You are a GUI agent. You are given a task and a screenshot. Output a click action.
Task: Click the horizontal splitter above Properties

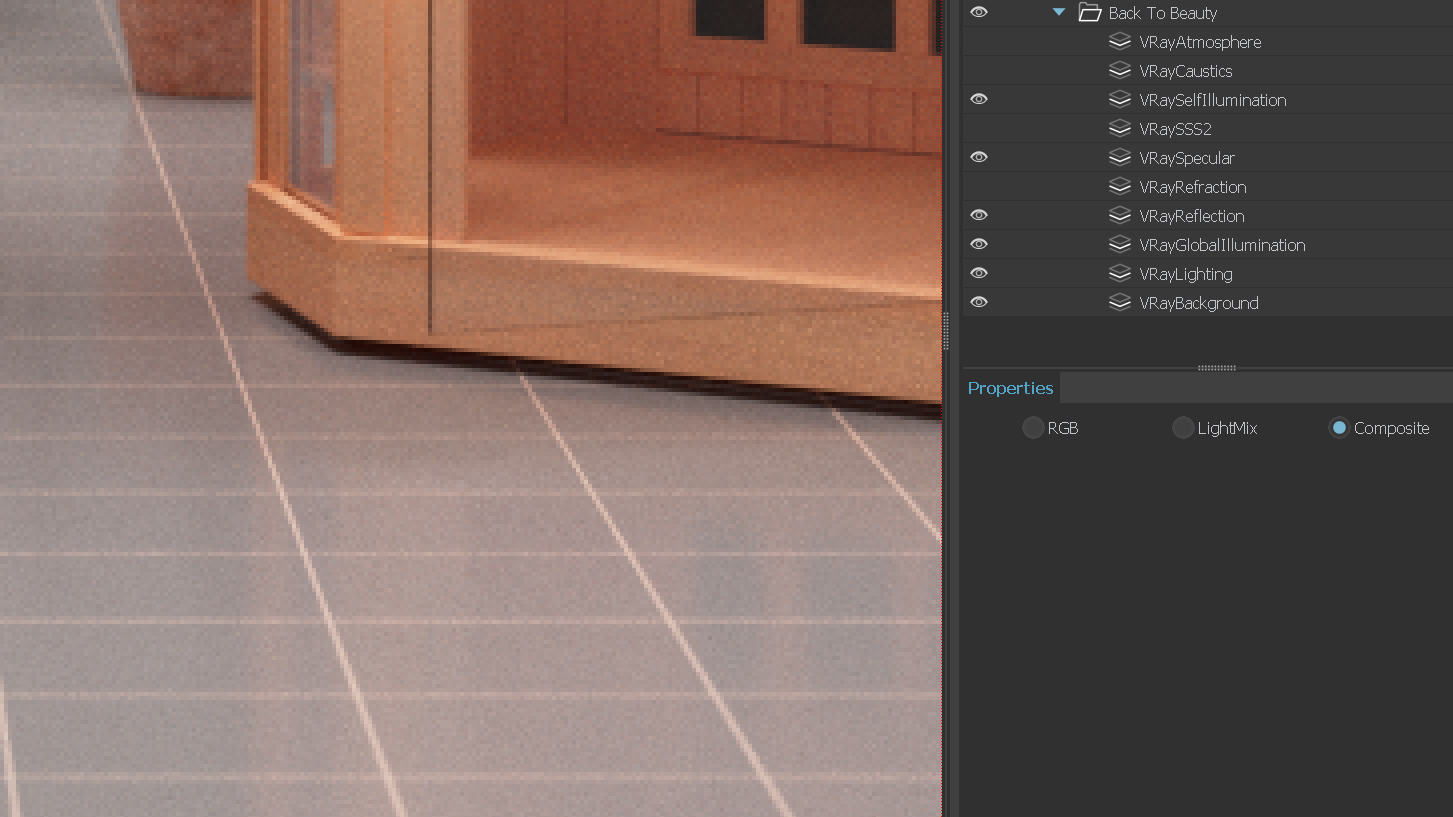click(1216, 368)
